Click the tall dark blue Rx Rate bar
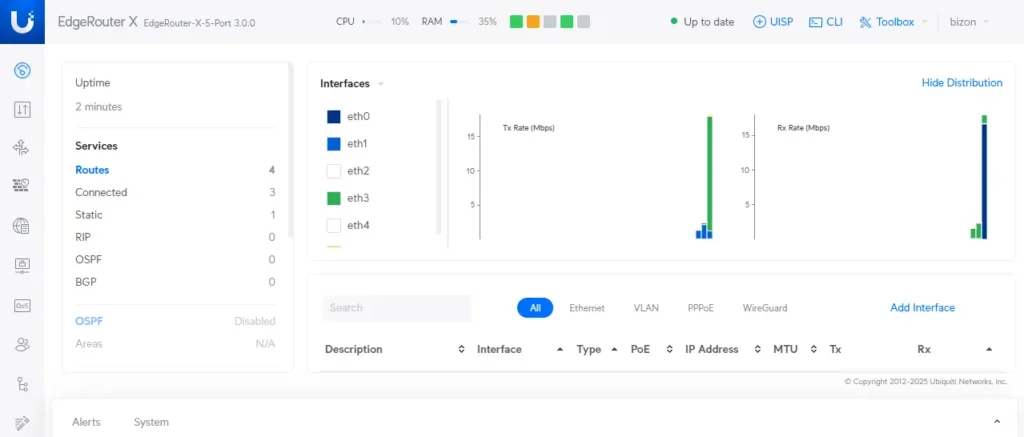Image resolution: width=1024 pixels, height=437 pixels. (x=984, y=182)
